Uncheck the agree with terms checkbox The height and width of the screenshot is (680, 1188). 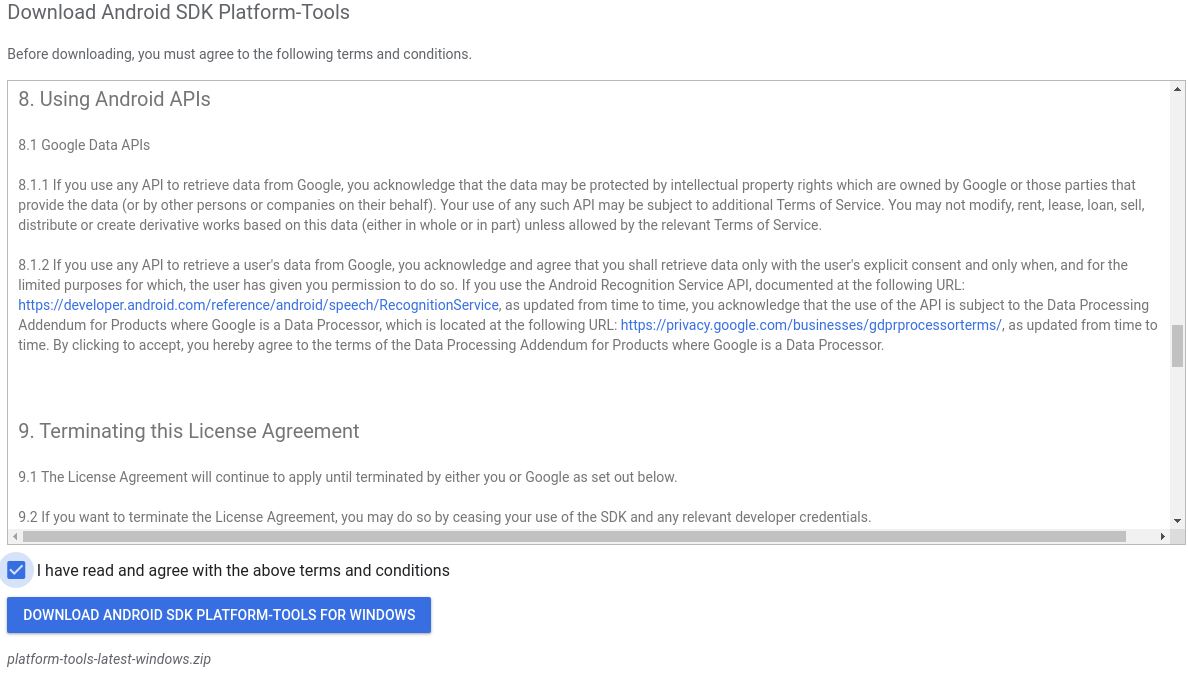[16, 570]
